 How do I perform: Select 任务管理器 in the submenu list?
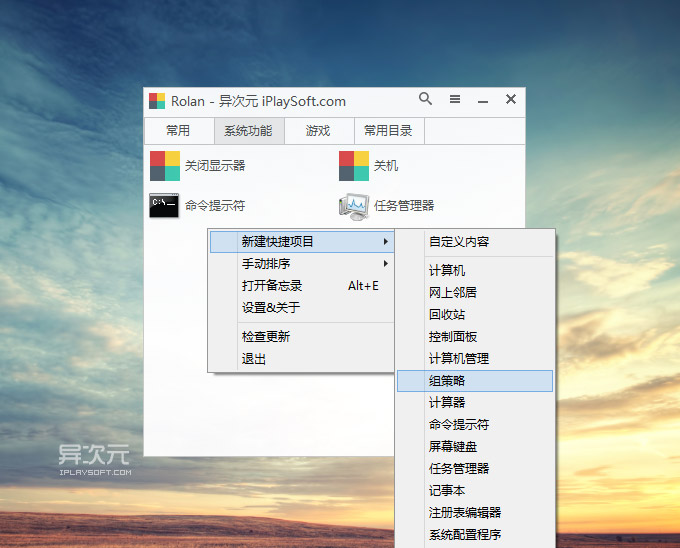click(475, 469)
